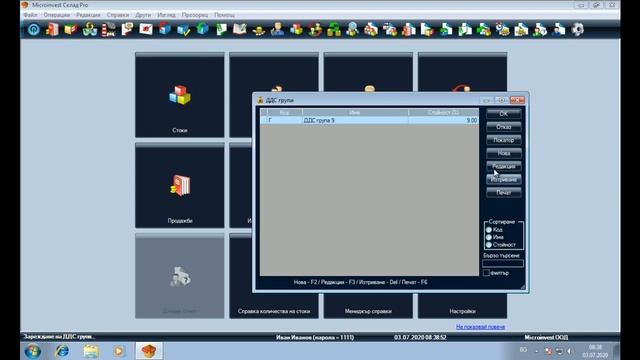The height and width of the screenshot is (360, 640).
Task: Click the BG language indicator in tray
Action: pyautogui.click(x=523, y=350)
